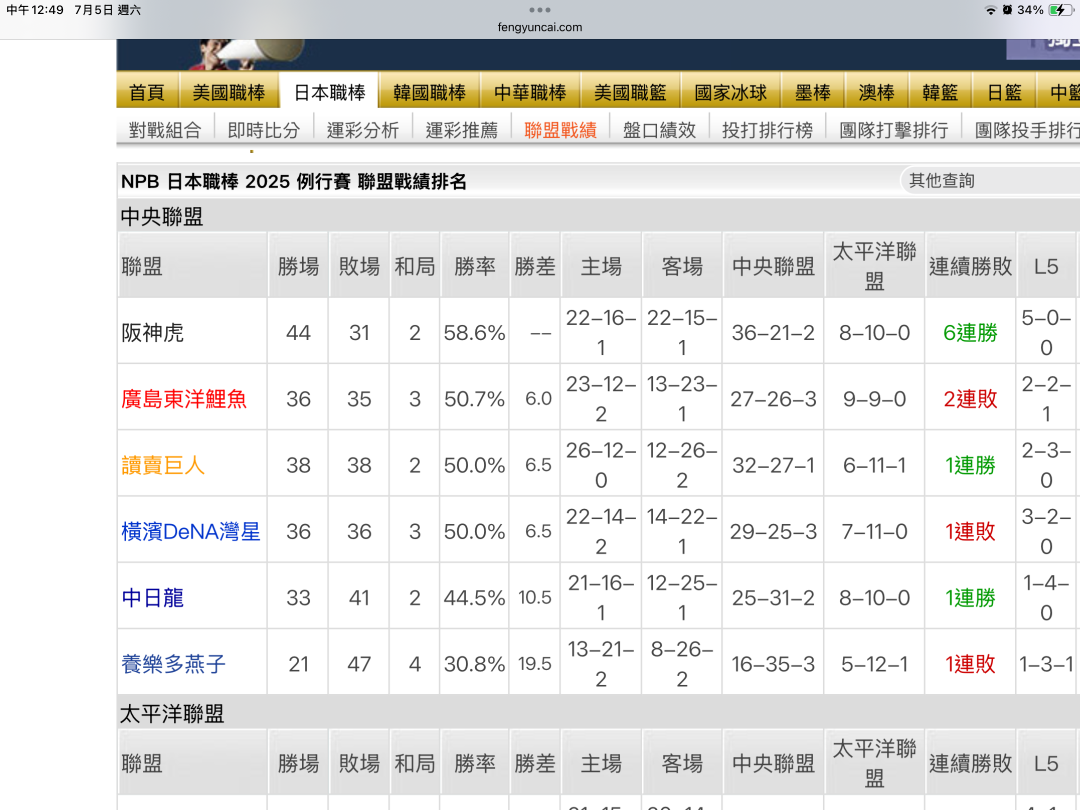This screenshot has height=810, width=1080.
Task: Open 投打排行榜 submenu link
Action: coord(767,130)
